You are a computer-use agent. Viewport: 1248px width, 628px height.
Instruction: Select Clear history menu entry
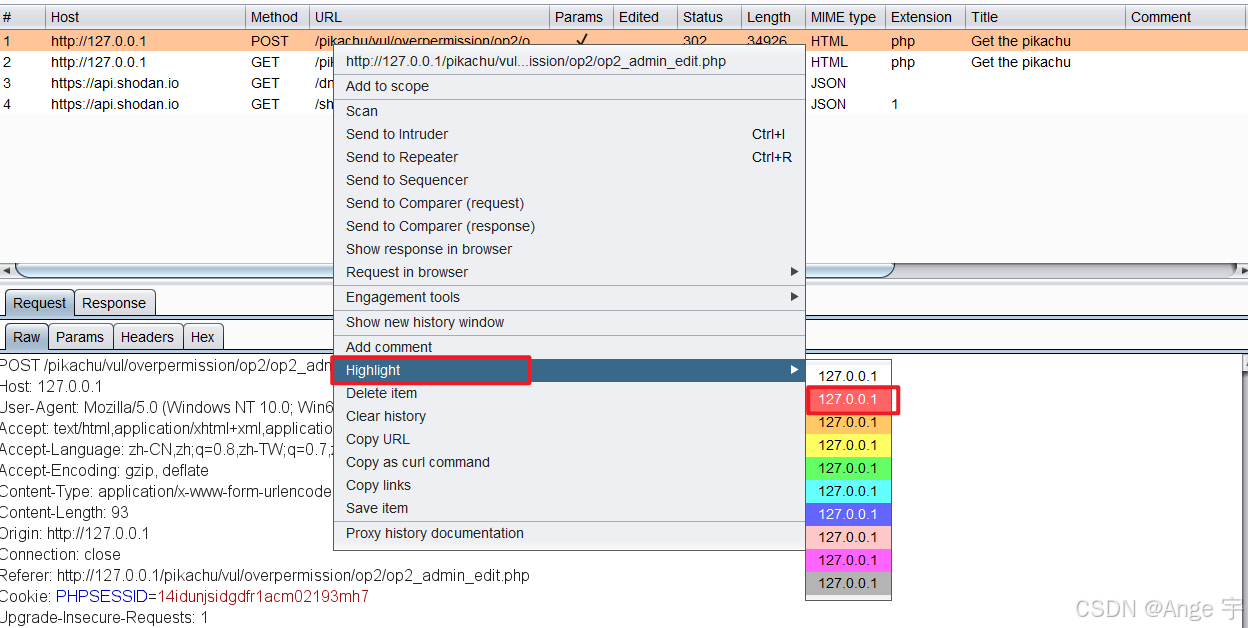569,416
